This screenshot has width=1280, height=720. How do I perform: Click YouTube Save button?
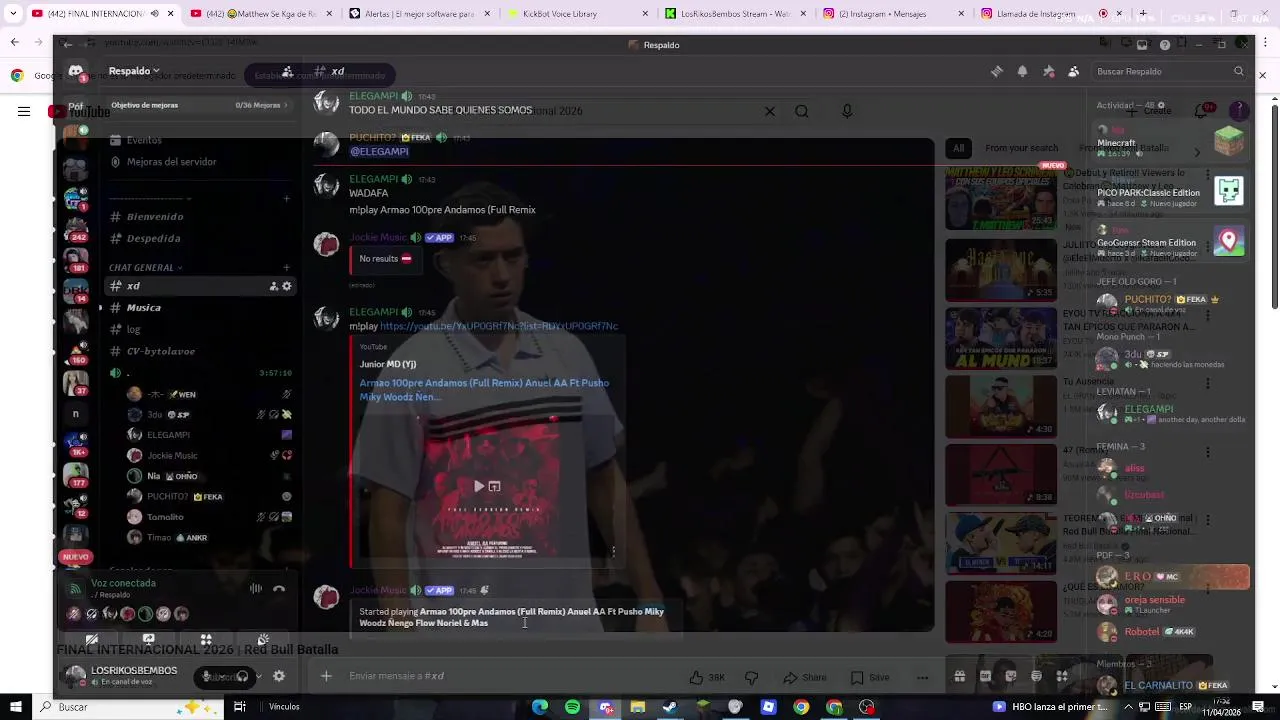869,677
